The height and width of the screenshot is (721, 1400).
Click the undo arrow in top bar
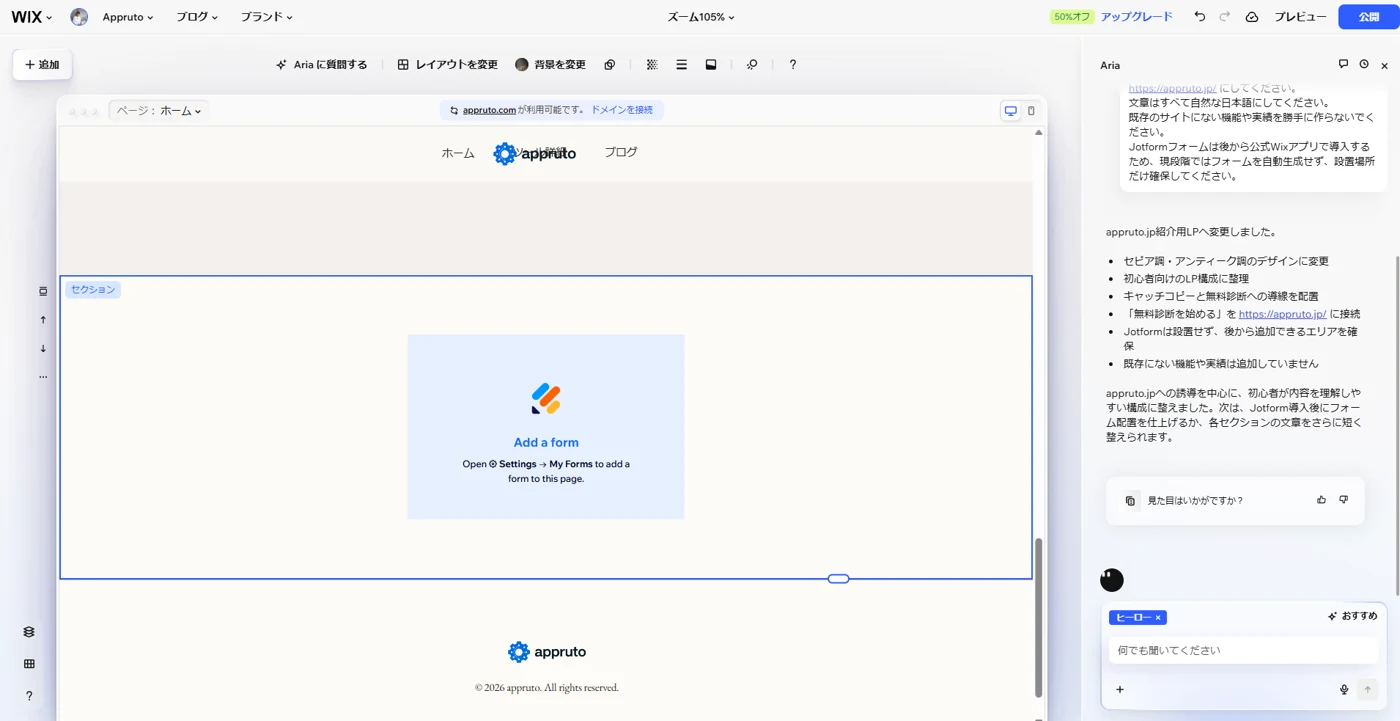coord(1200,17)
